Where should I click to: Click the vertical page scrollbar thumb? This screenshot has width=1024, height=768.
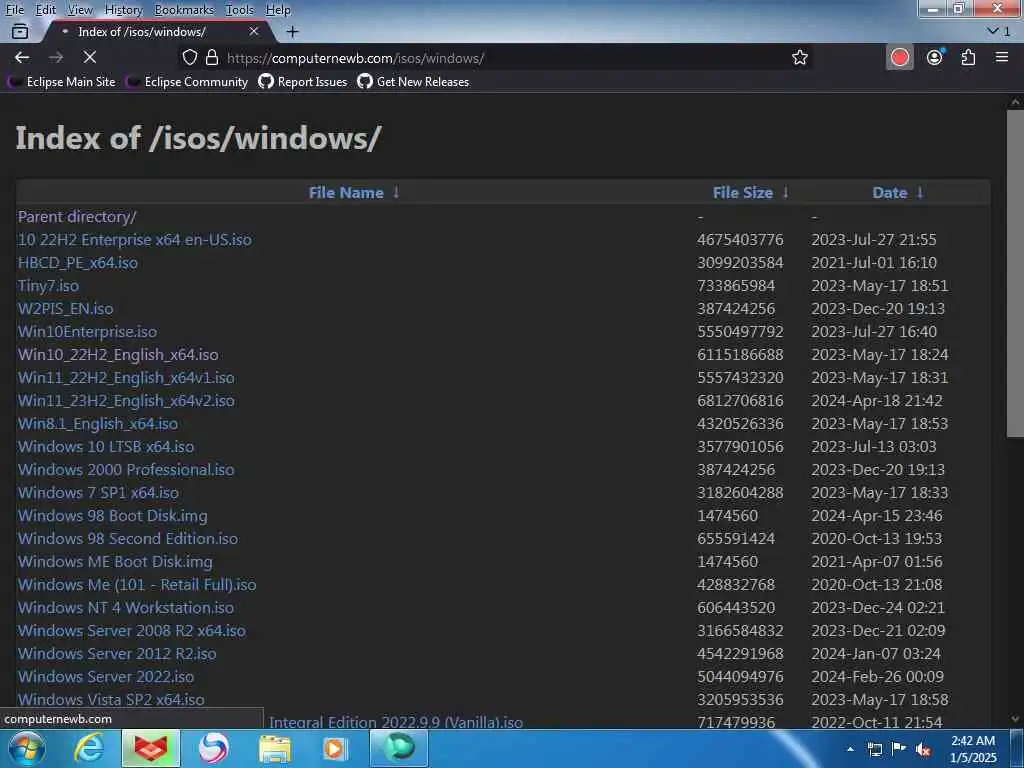click(1015, 274)
